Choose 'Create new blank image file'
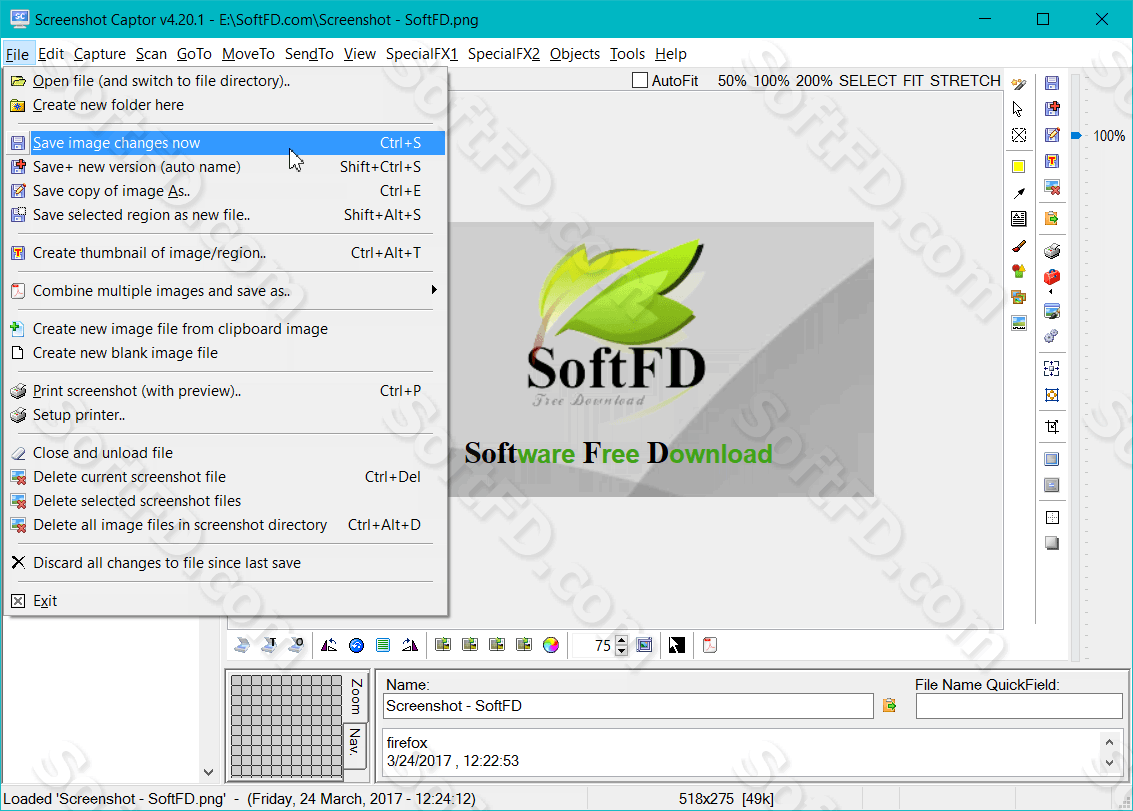 225,353
